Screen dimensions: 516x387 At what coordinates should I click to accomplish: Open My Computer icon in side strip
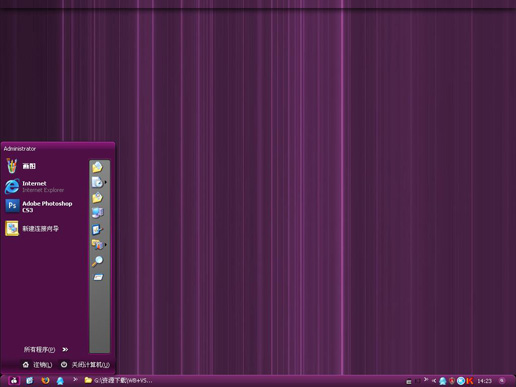pos(98,212)
